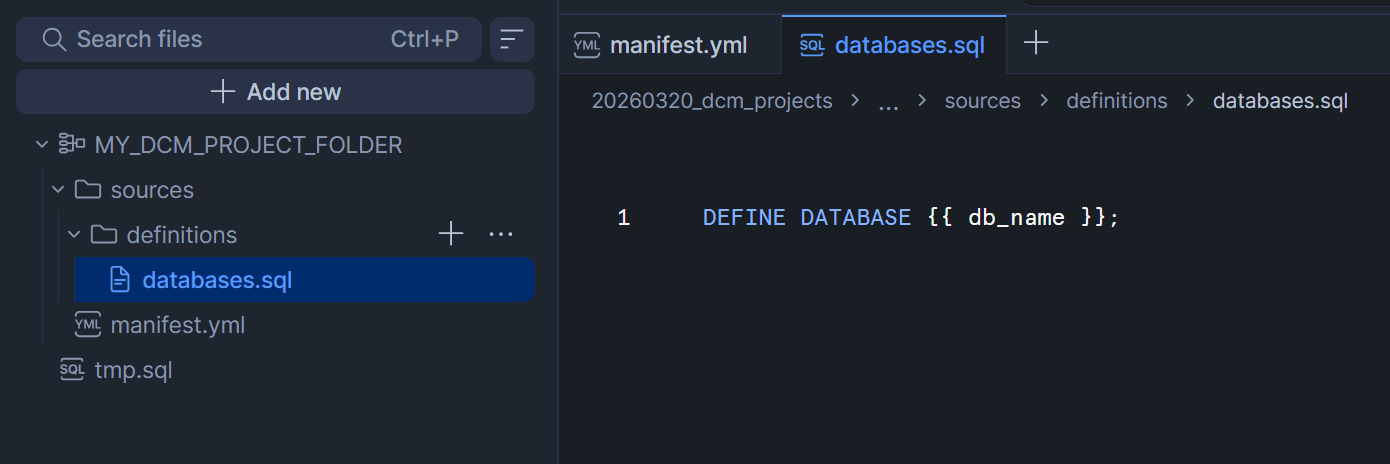Open a new editor tab with plus

click(x=1036, y=43)
